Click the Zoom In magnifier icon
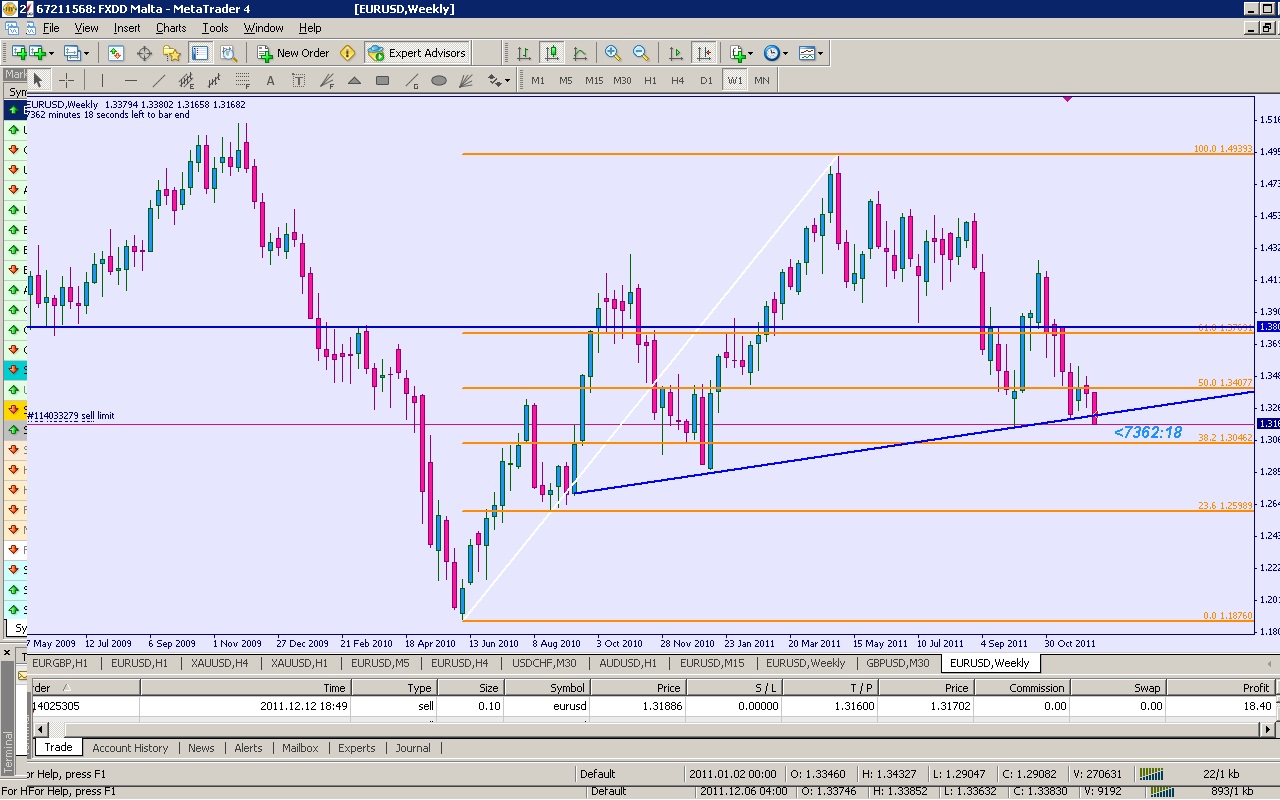 point(612,53)
